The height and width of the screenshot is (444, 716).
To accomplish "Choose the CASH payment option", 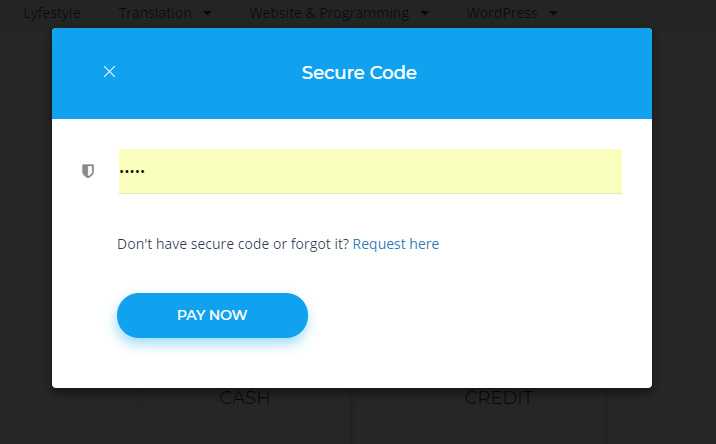I will (x=245, y=399).
